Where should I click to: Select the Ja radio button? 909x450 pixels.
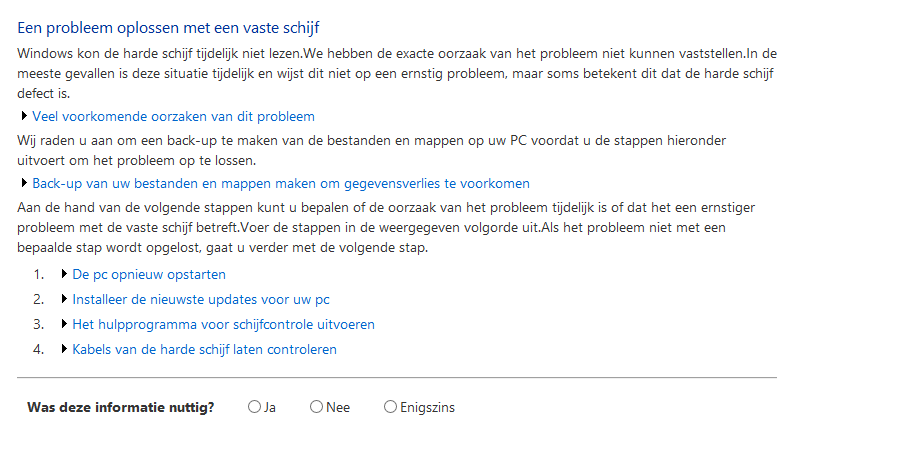tap(254, 407)
